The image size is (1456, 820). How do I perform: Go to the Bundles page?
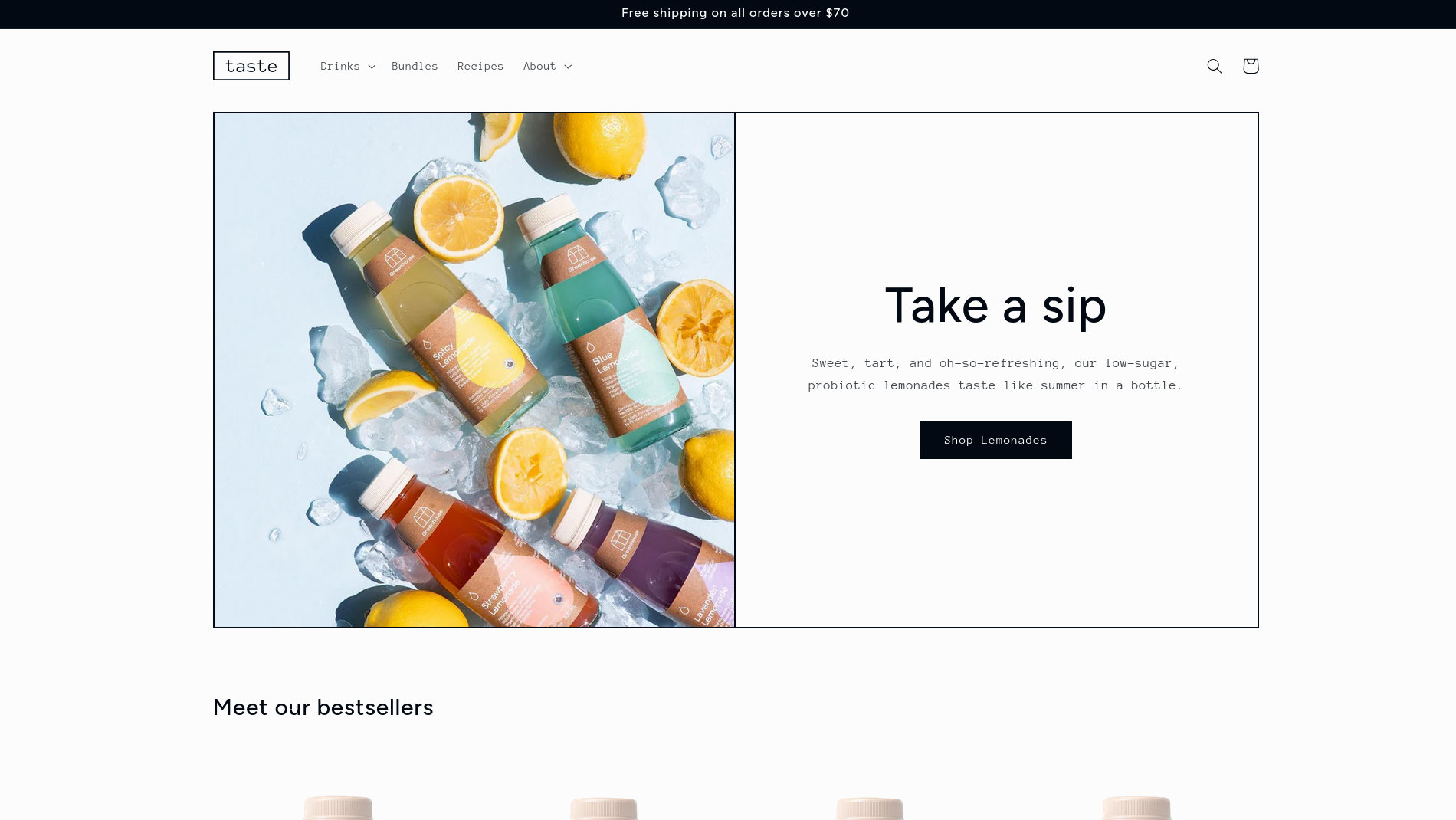415,66
